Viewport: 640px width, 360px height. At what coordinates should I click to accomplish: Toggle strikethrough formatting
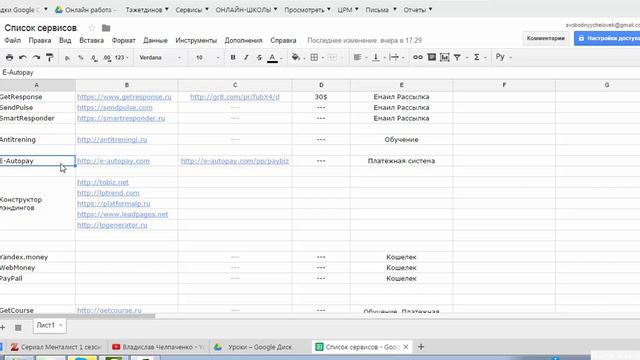(259, 58)
